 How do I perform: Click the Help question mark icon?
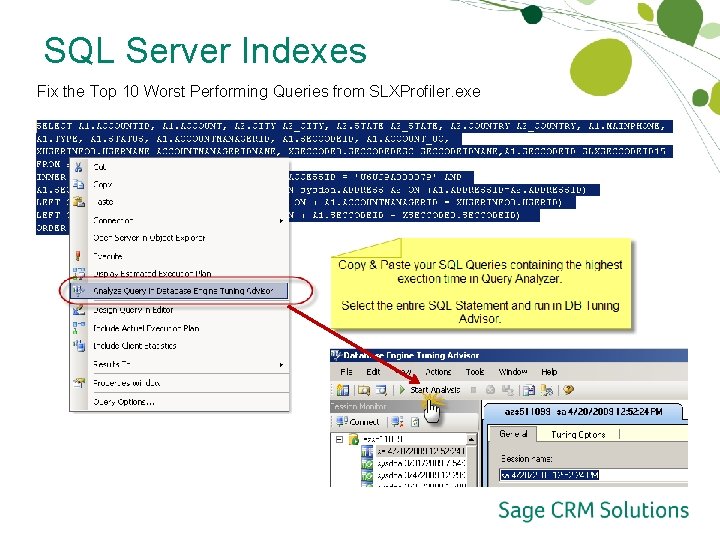point(568,390)
